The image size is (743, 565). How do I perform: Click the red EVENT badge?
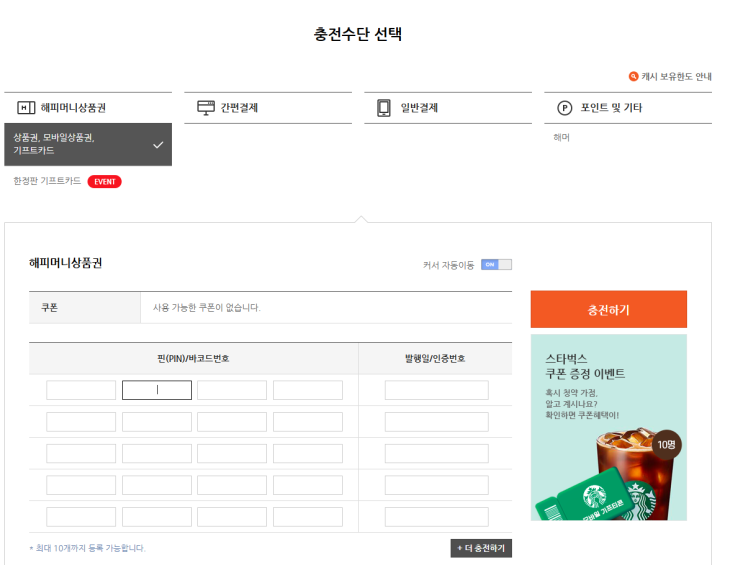(x=105, y=182)
